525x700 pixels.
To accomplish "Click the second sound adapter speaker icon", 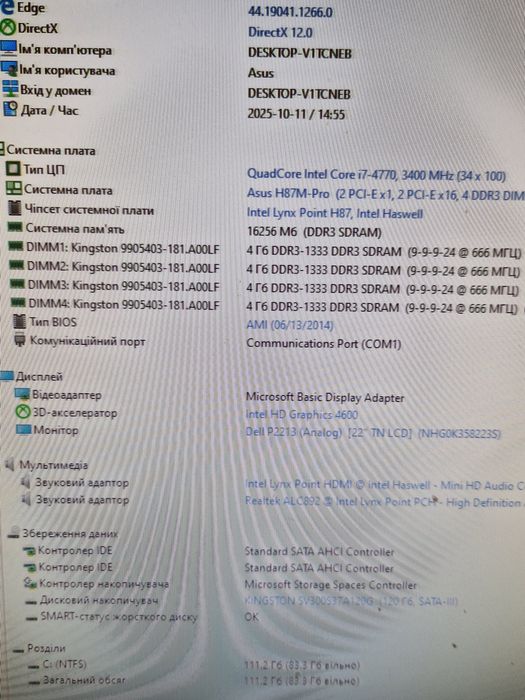I will pos(26,500).
